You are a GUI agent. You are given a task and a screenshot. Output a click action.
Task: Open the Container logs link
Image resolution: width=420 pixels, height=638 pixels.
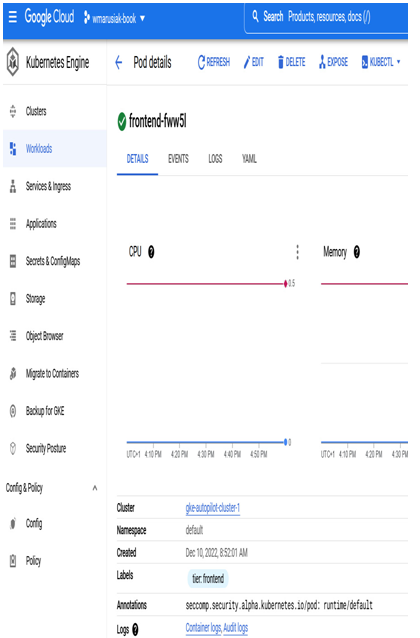click(x=203, y=628)
